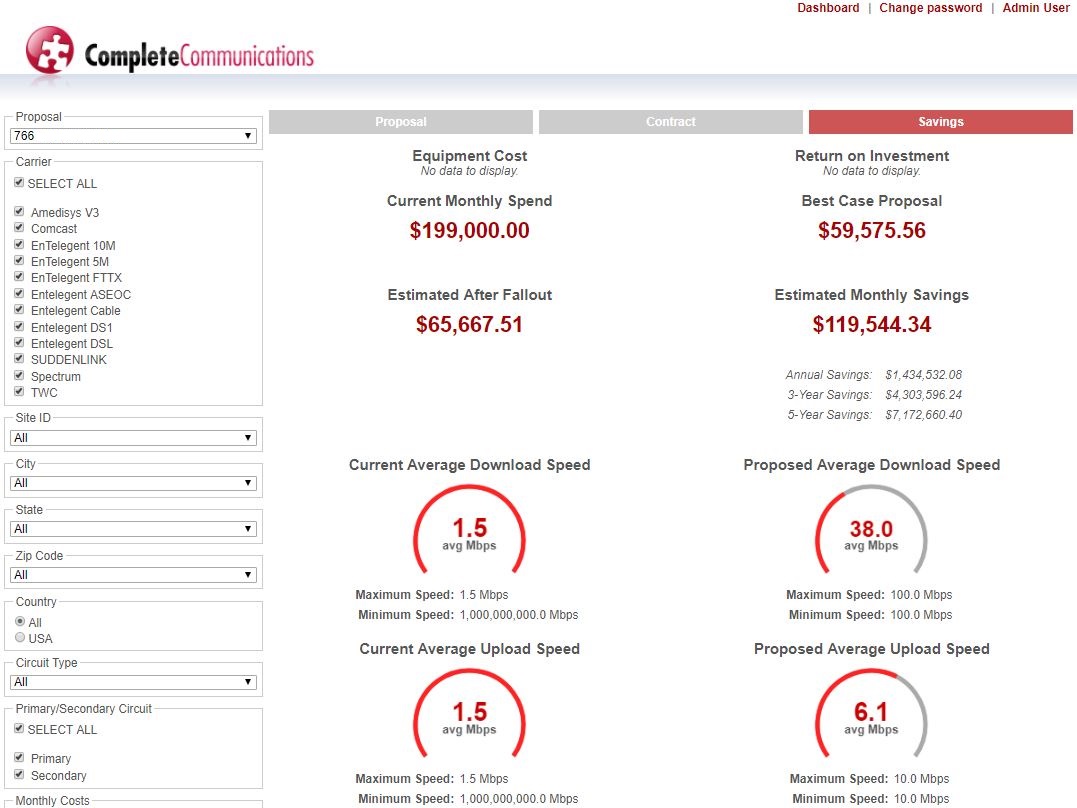1077x808 pixels.
Task: Select the Country All radio button
Action: 20,621
